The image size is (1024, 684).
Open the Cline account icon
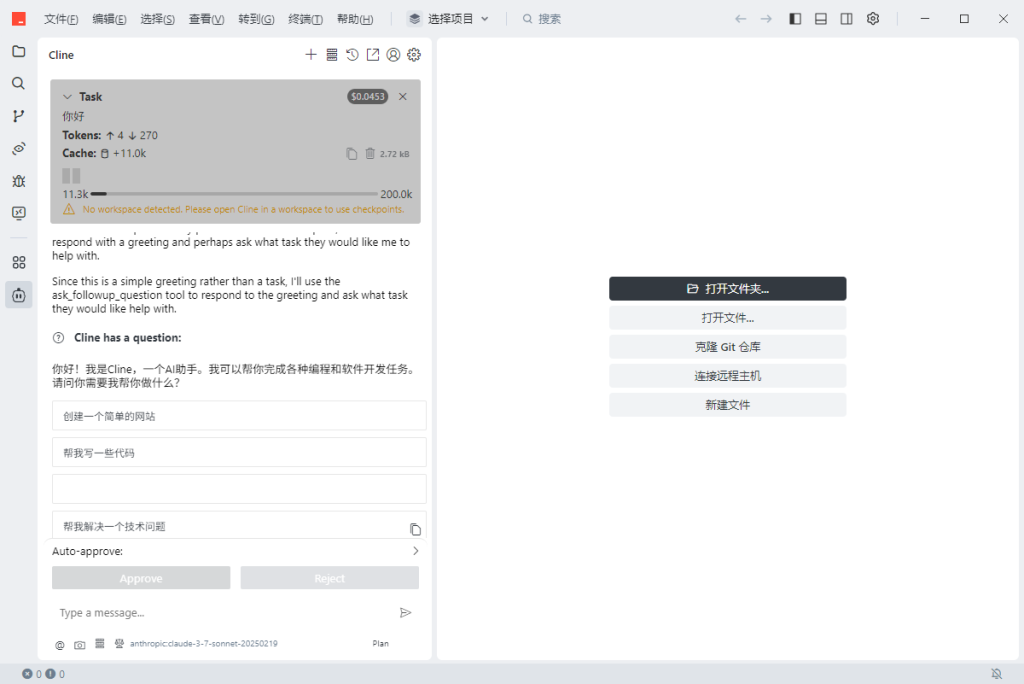393,55
